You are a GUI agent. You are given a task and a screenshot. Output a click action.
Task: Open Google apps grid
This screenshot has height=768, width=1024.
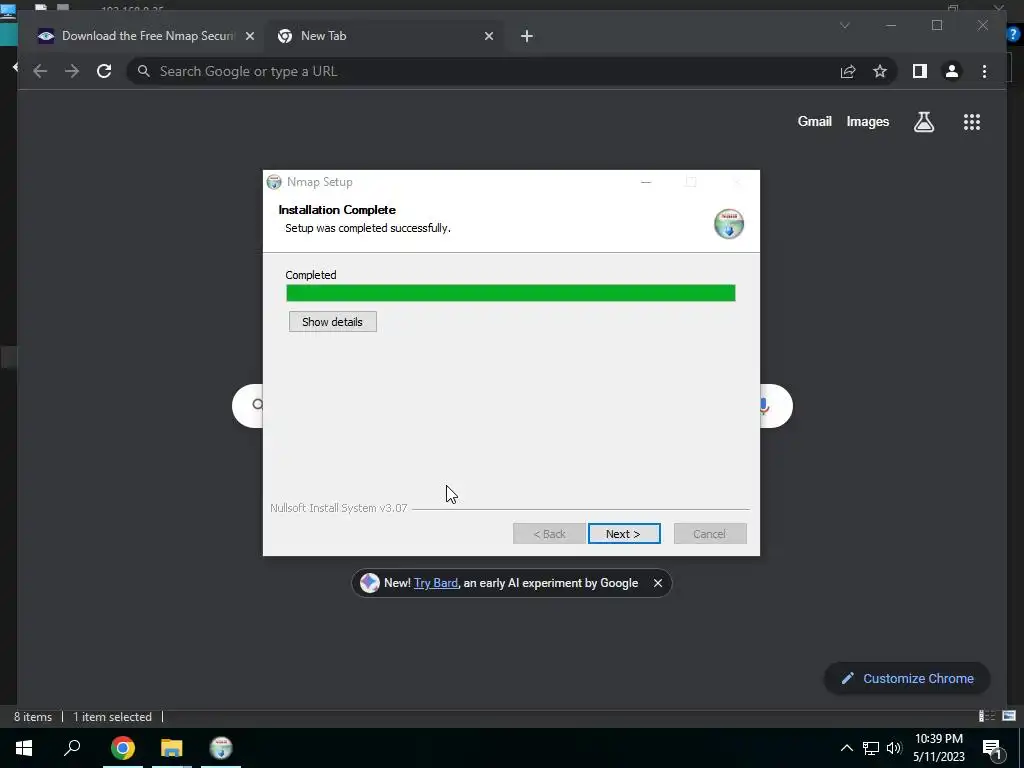click(972, 121)
